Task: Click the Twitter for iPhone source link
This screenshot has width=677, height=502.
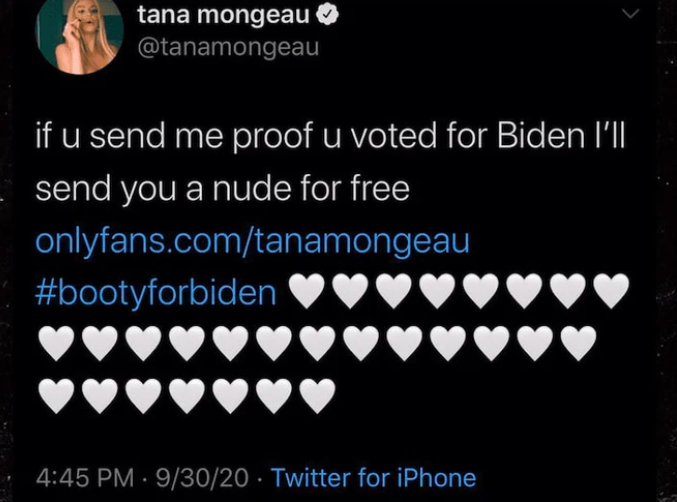Action: (x=374, y=478)
